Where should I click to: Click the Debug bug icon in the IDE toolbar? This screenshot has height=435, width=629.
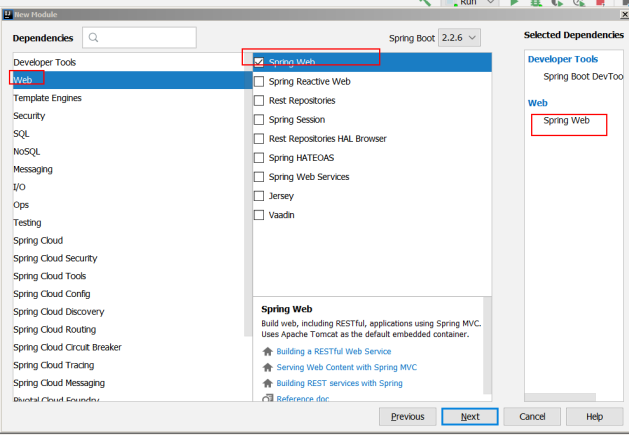[536, 2]
